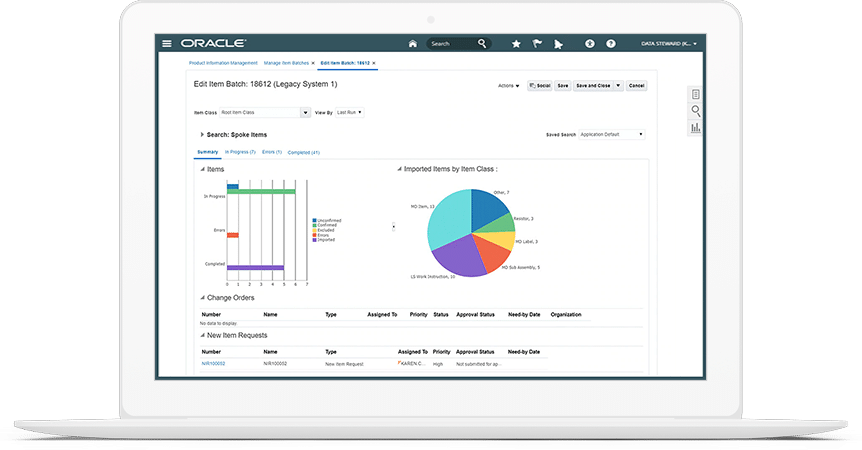Click the Unconfirmed legend color swatch

tap(314, 220)
